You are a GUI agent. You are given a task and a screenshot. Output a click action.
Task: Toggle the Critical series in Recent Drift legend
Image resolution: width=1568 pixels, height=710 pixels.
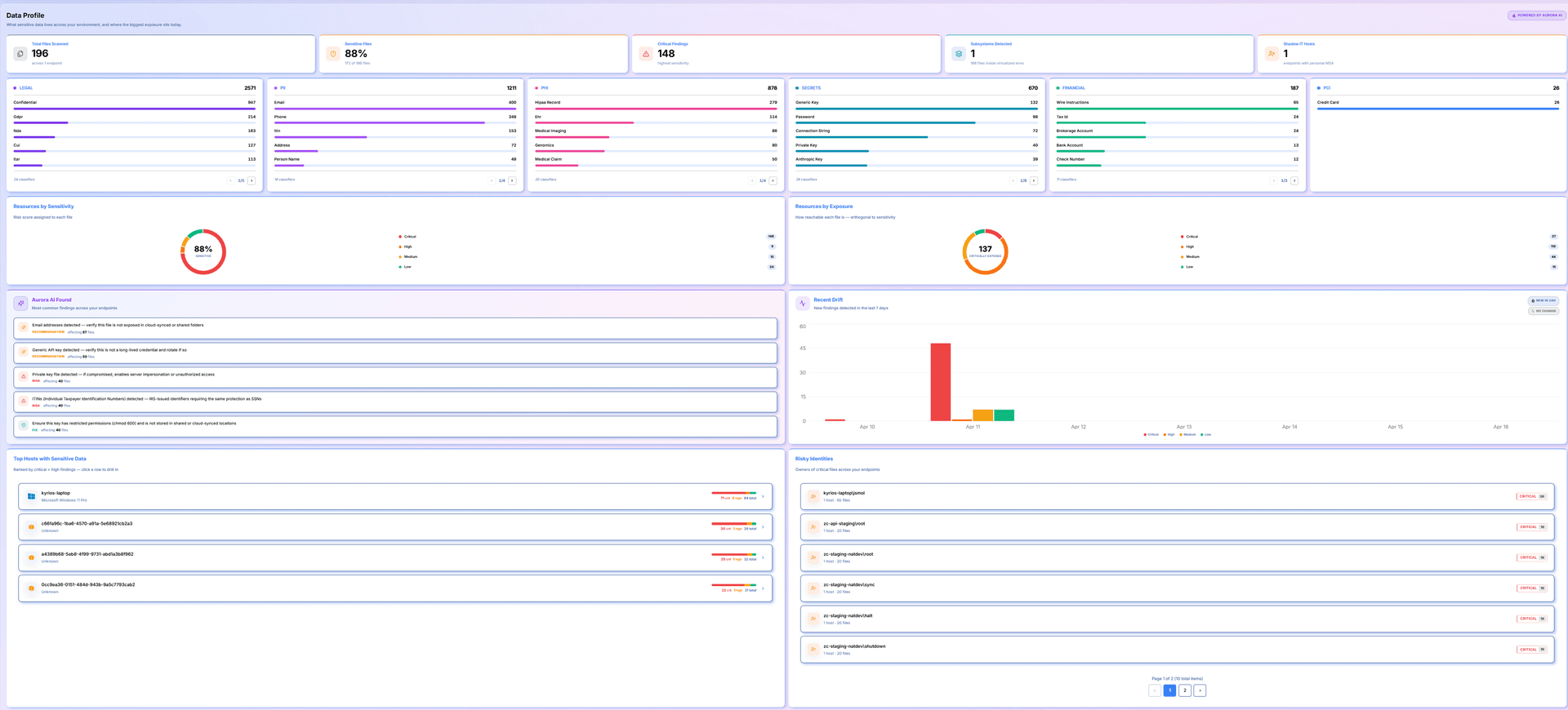(1151, 434)
